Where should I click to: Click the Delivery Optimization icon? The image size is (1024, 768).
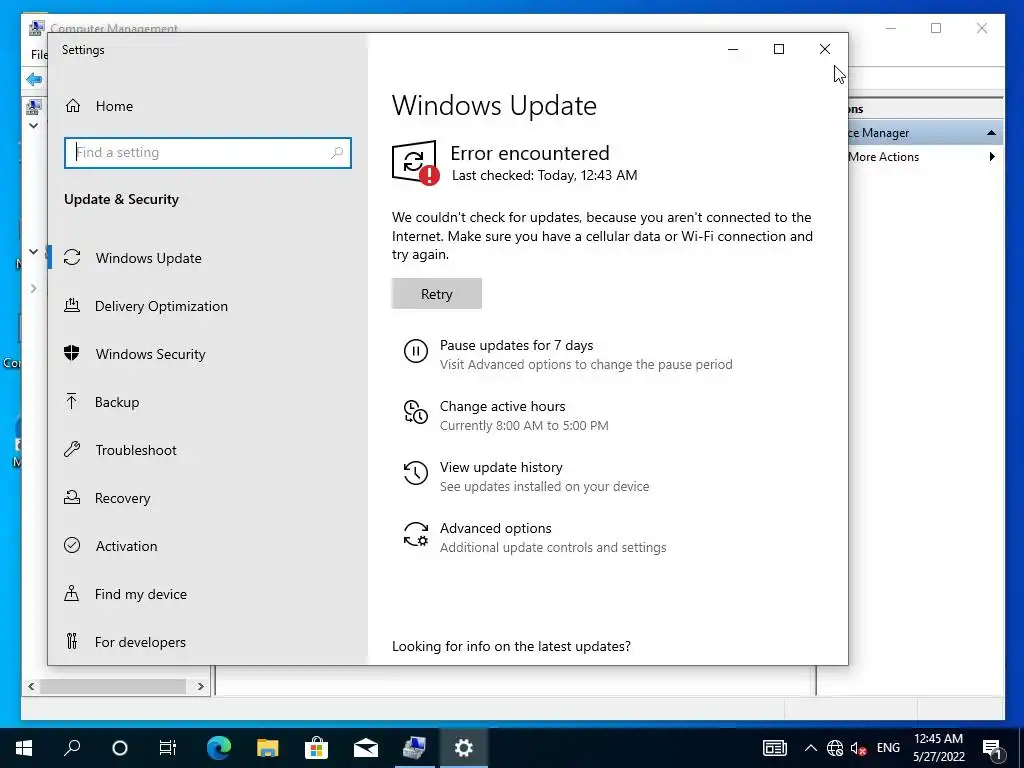point(72,305)
